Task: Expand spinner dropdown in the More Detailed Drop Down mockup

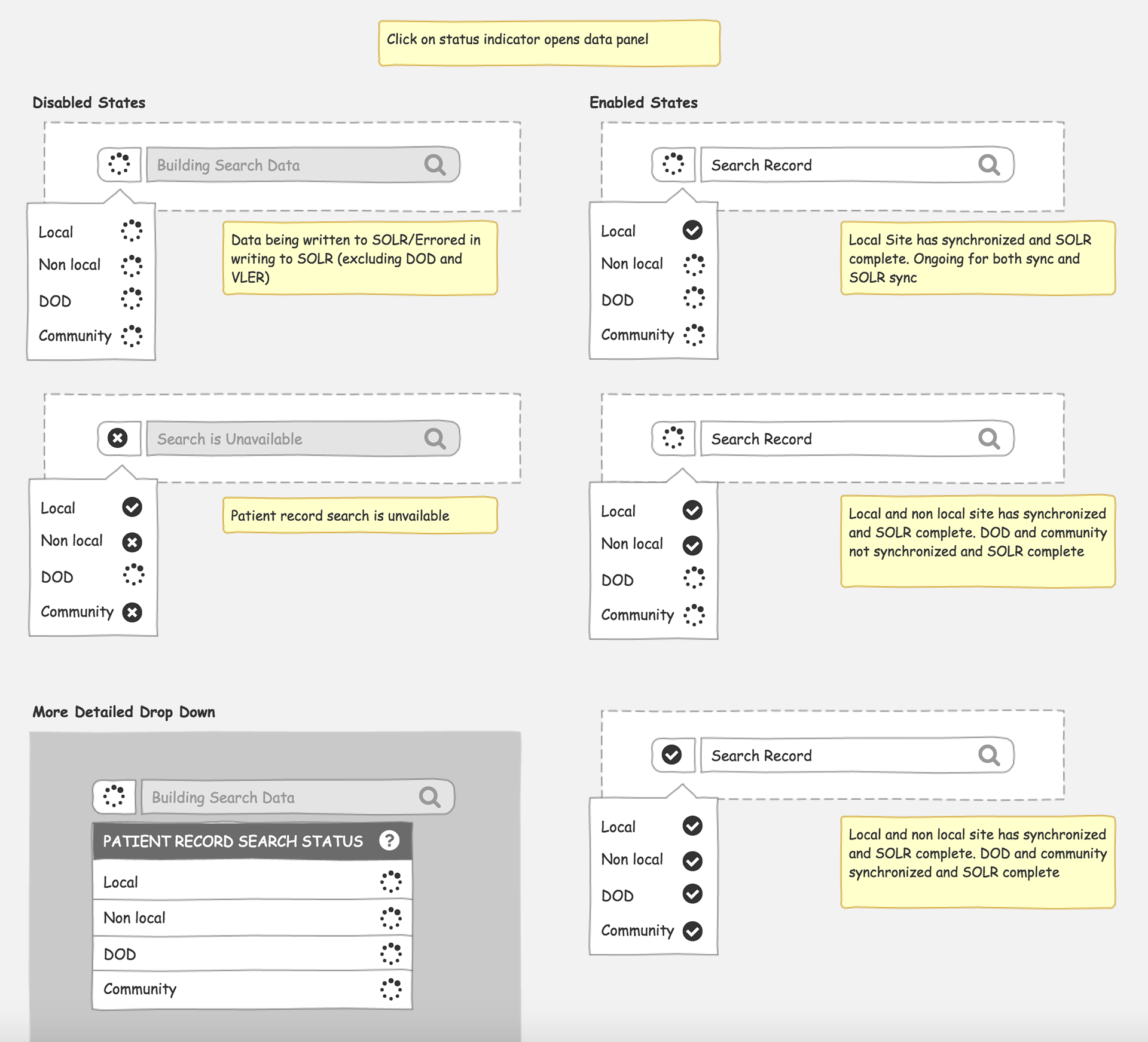Action: [x=114, y=797]
